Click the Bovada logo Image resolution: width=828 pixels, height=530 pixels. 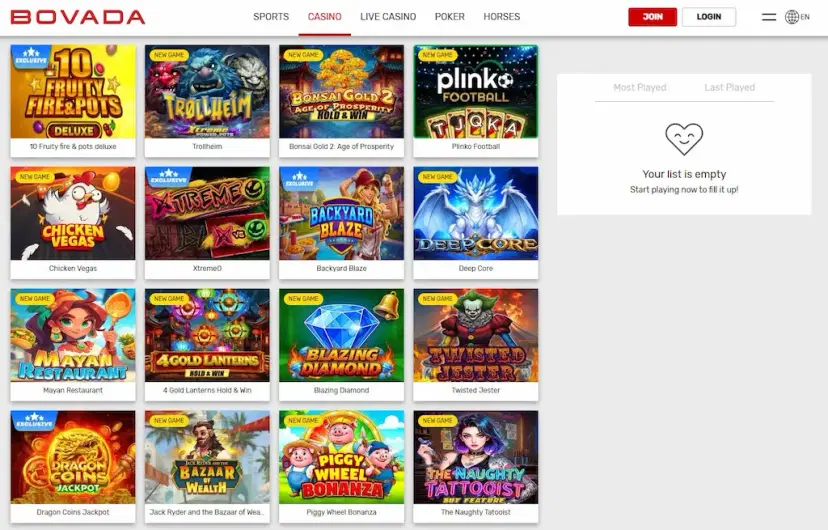coord(78,17)
